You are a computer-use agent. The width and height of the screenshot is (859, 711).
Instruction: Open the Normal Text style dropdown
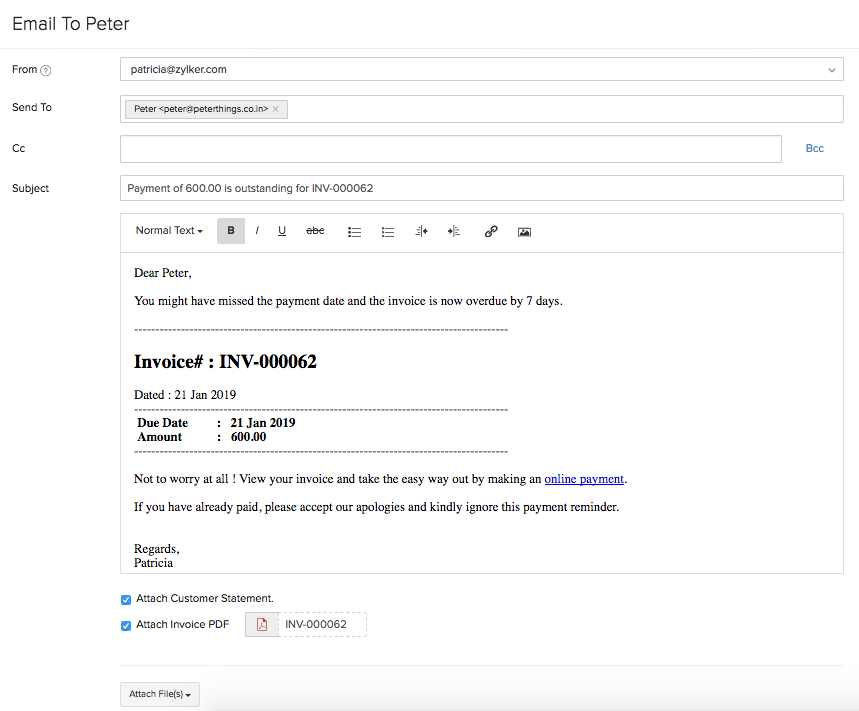click(x=168, y=230)
